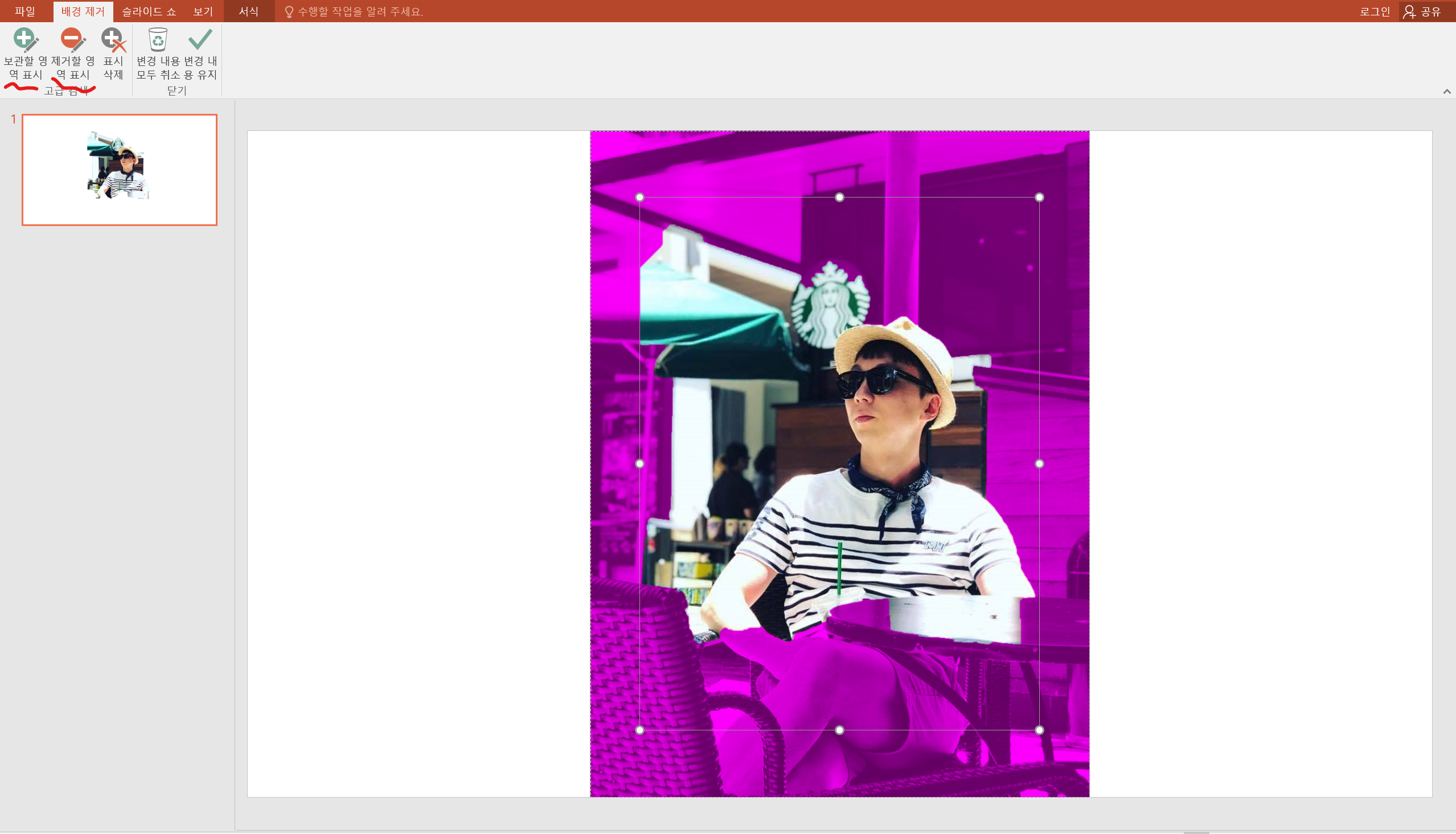Select slide 1 thumbnail
This screenshot has height=834, width=1456.
[119, 170]
